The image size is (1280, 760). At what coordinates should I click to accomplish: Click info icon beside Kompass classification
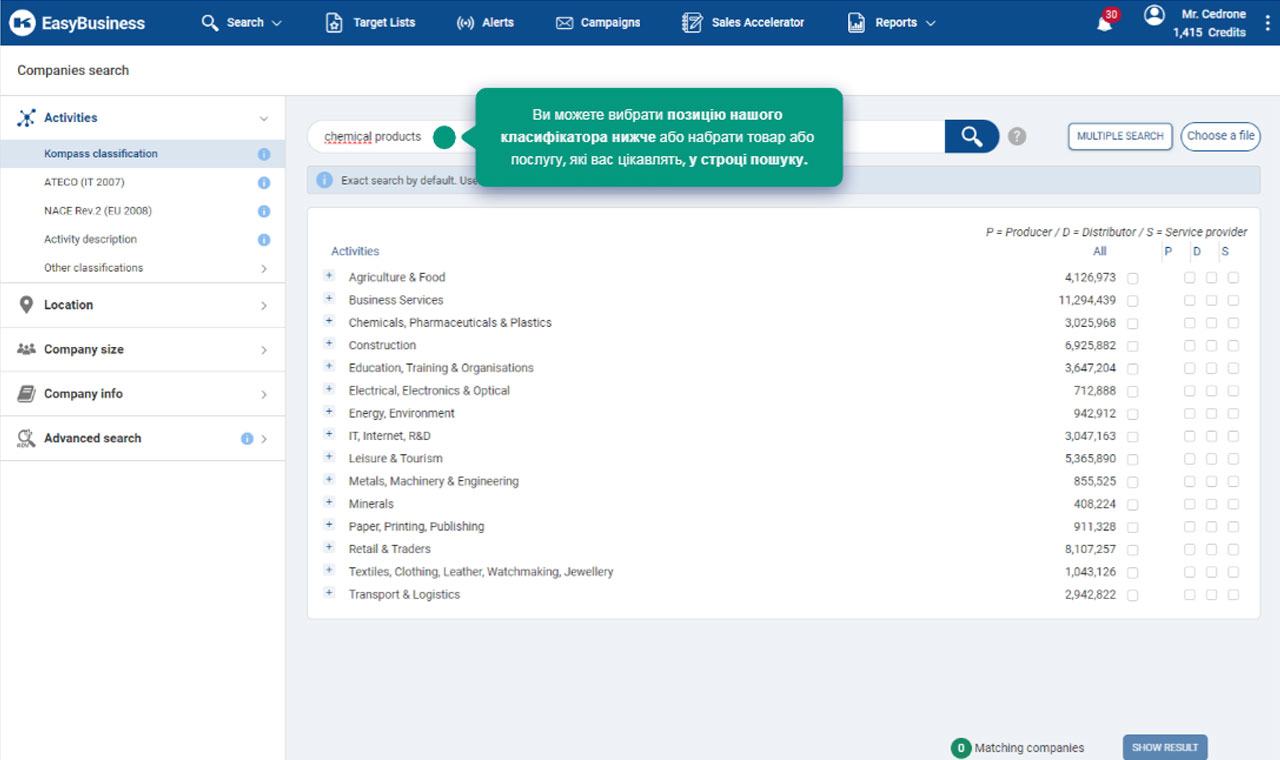[x=264, y=154]
